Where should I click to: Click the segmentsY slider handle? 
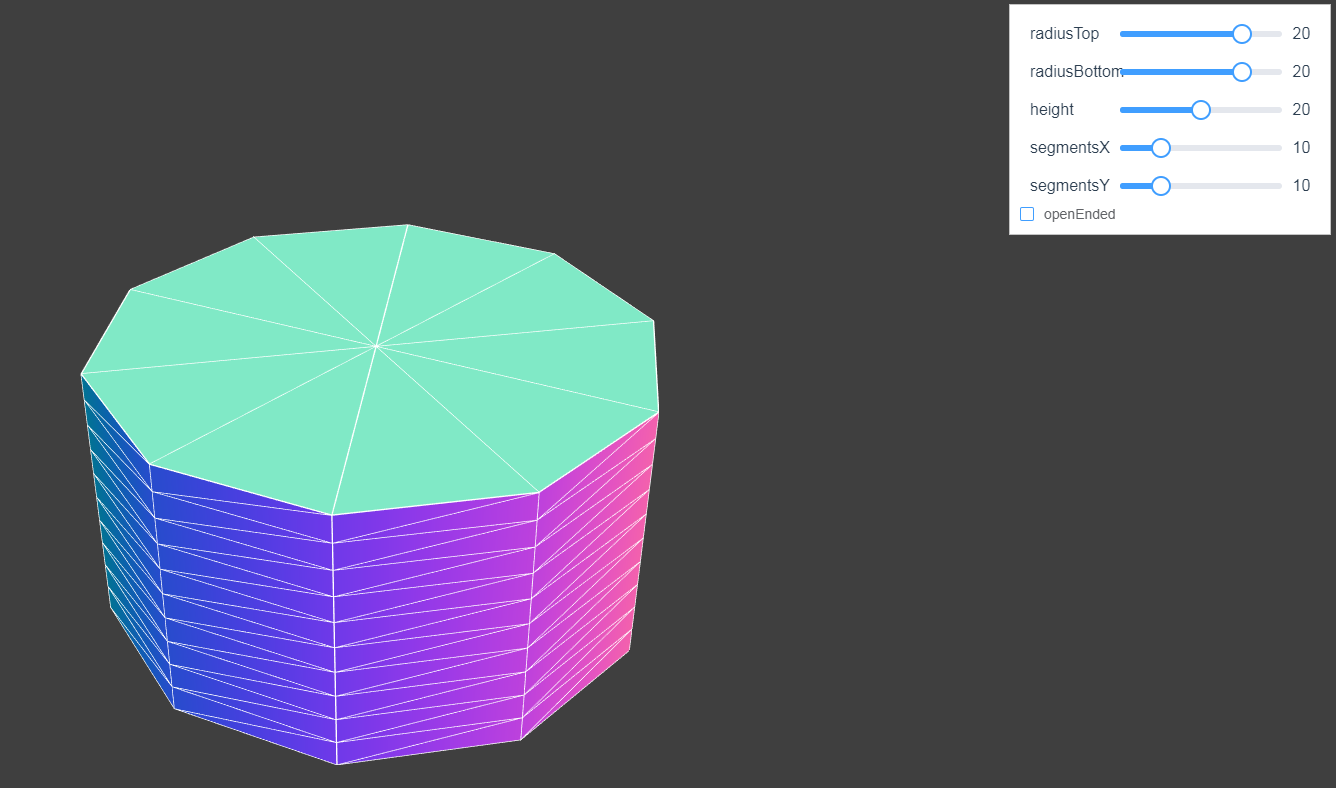click(1159, 185)
